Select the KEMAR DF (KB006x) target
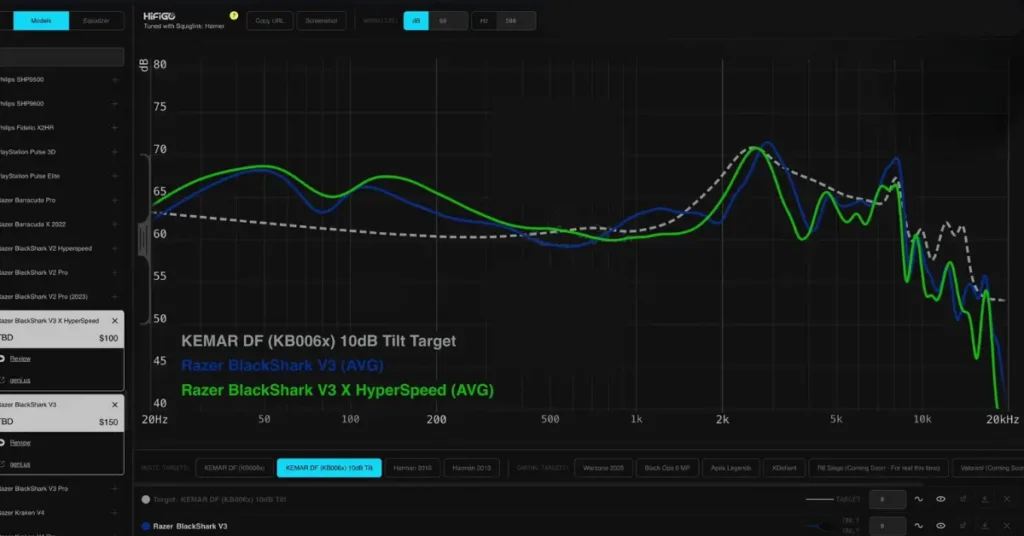This screenshot has height=536, width=1024. 234,468
